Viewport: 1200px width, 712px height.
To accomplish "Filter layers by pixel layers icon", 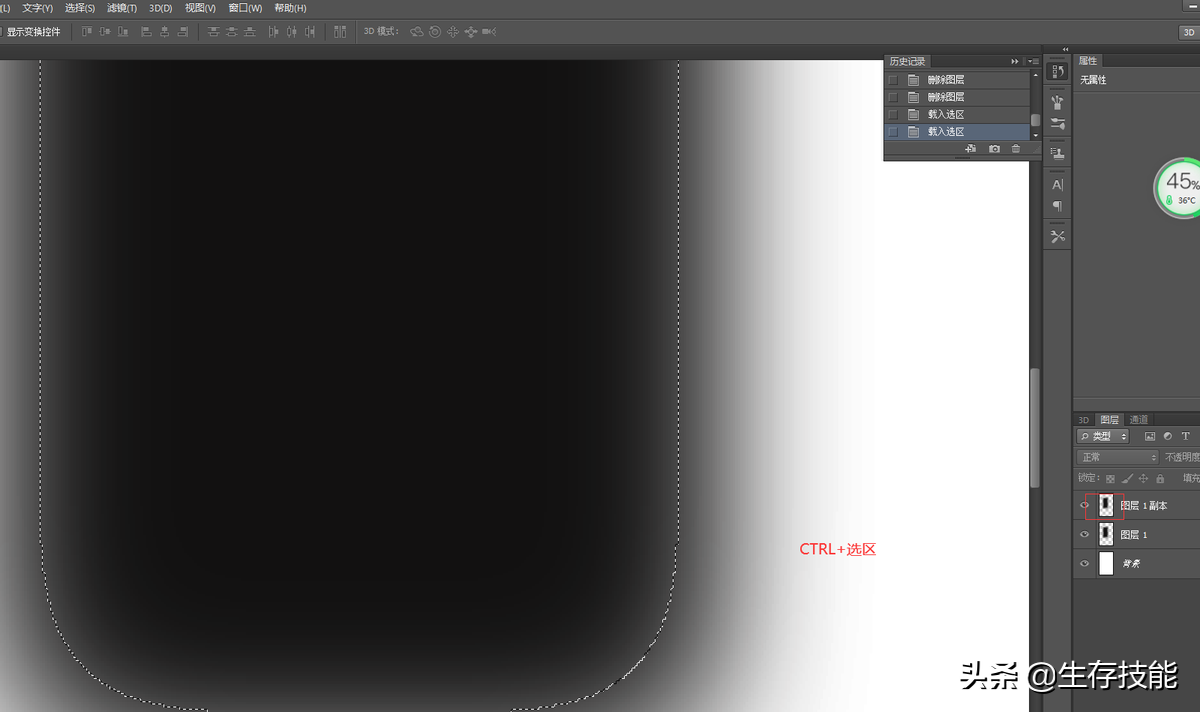I will coord(1150,437).
